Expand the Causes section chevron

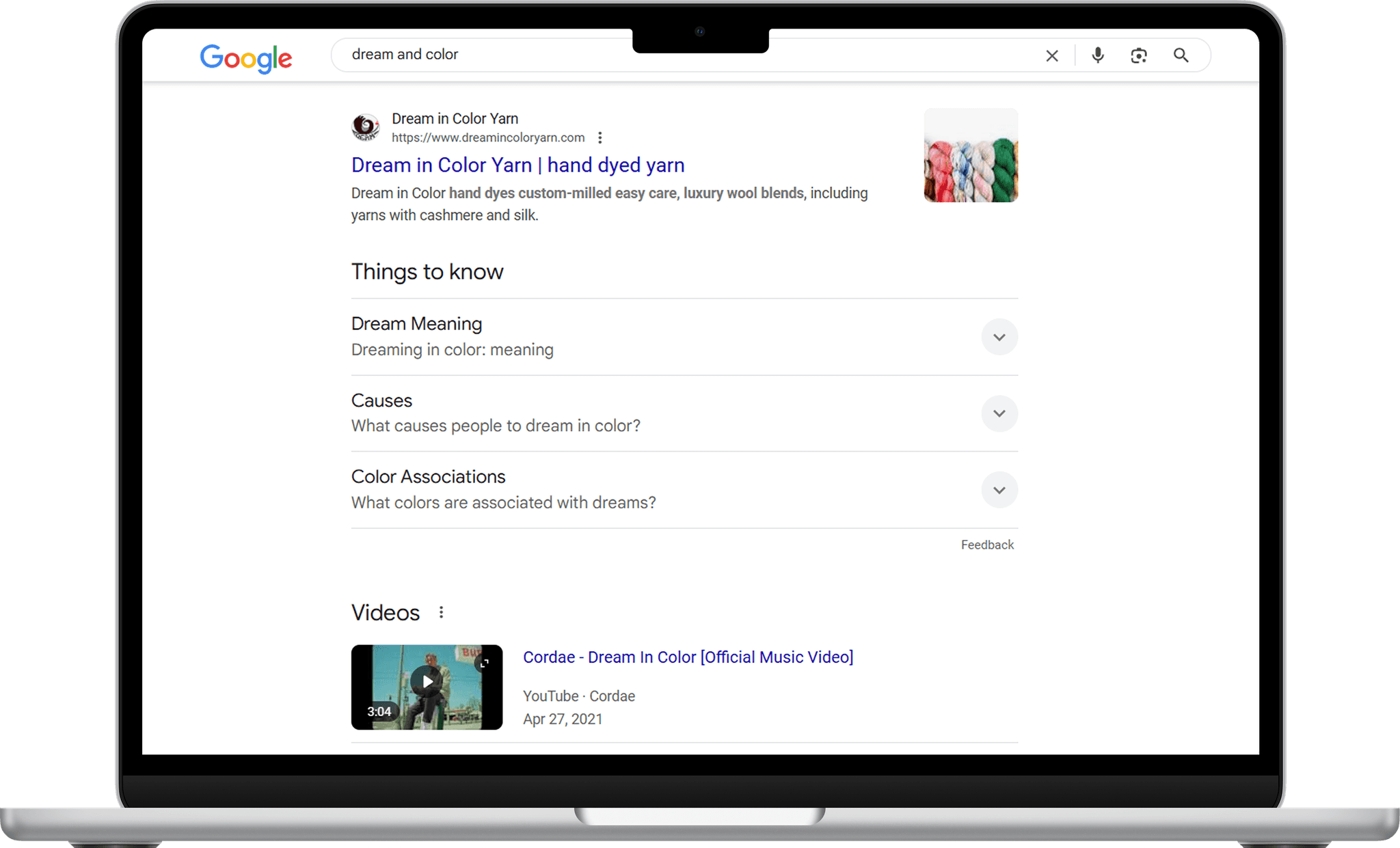tap(999, 413)
